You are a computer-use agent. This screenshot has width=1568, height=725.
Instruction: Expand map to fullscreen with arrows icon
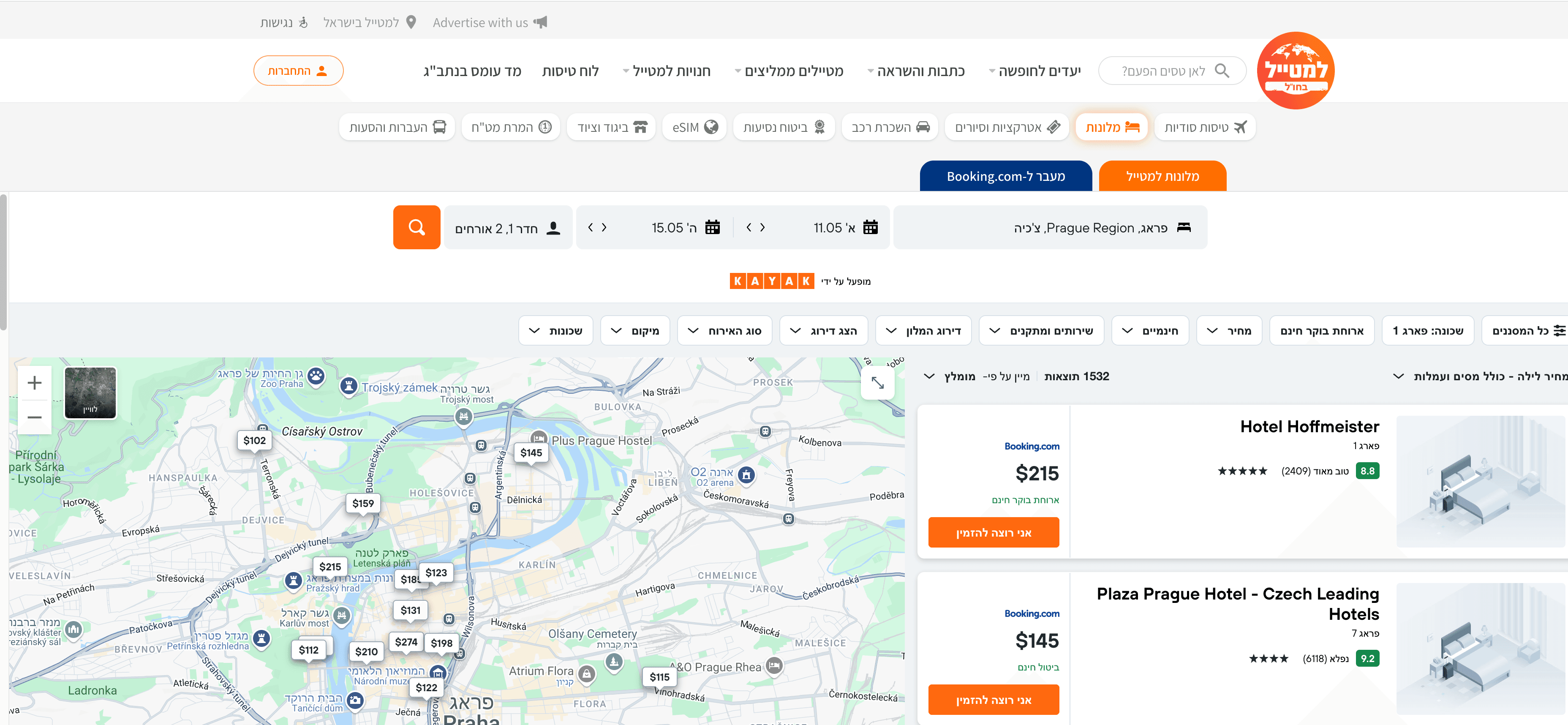coord(877,383)
